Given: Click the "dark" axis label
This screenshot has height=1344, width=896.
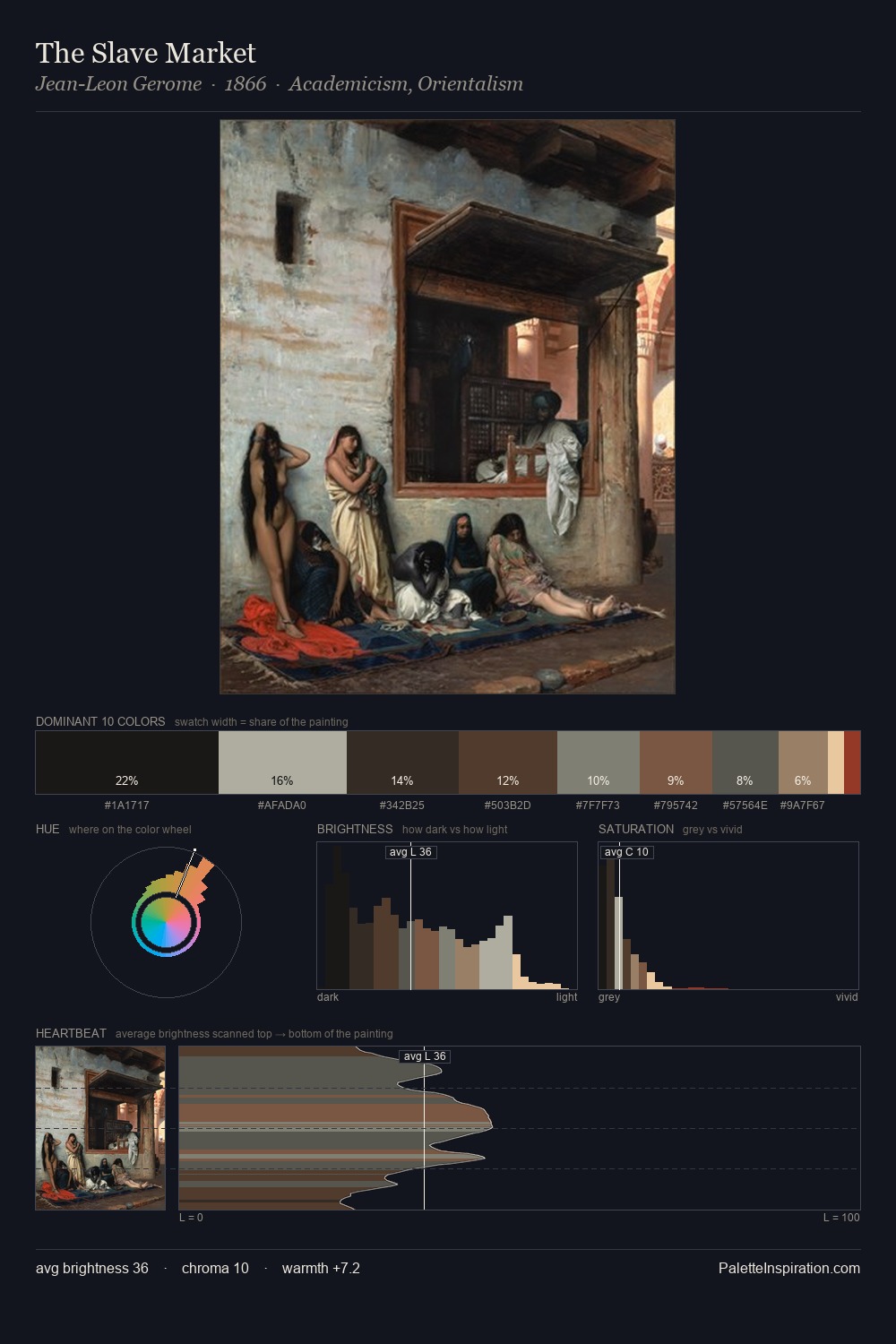Looking at the screenshot, I should tap(328, 997).
